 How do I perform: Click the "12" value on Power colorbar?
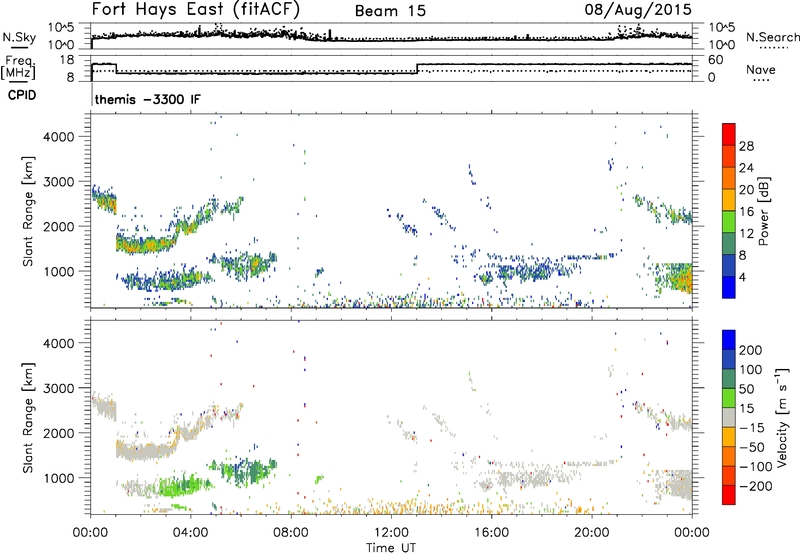click(x=746, y=234)
